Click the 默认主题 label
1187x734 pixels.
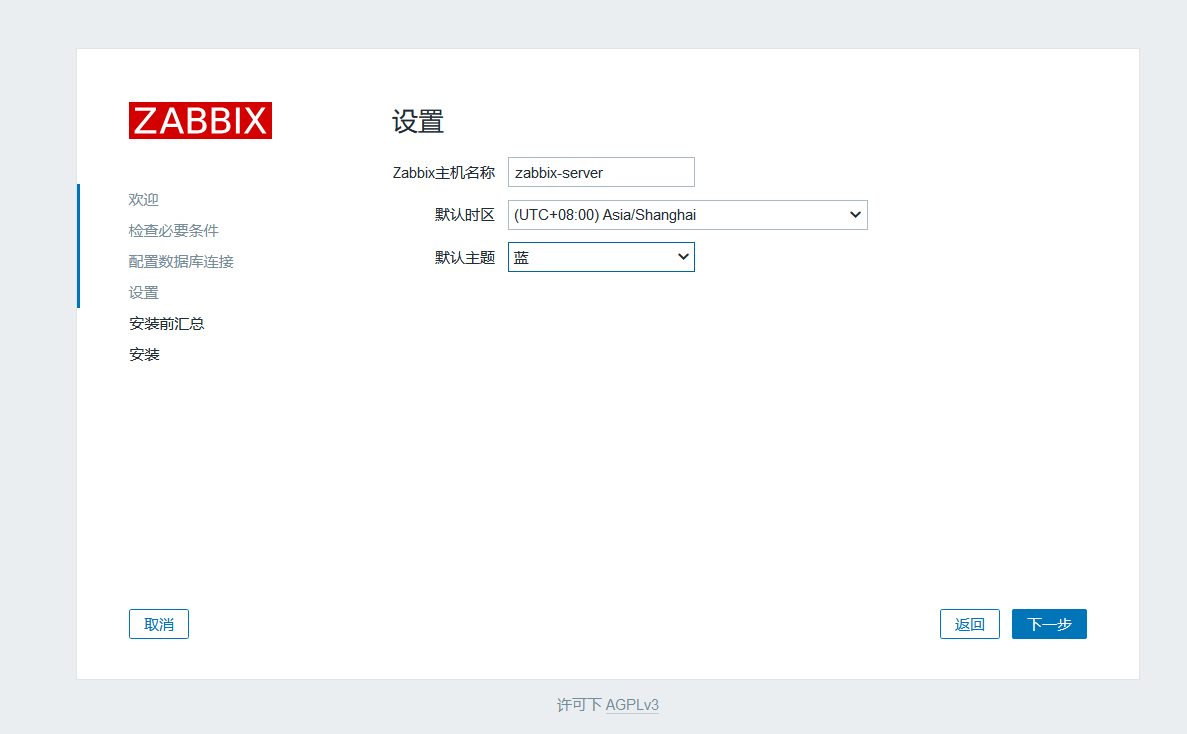click(465, 258)
